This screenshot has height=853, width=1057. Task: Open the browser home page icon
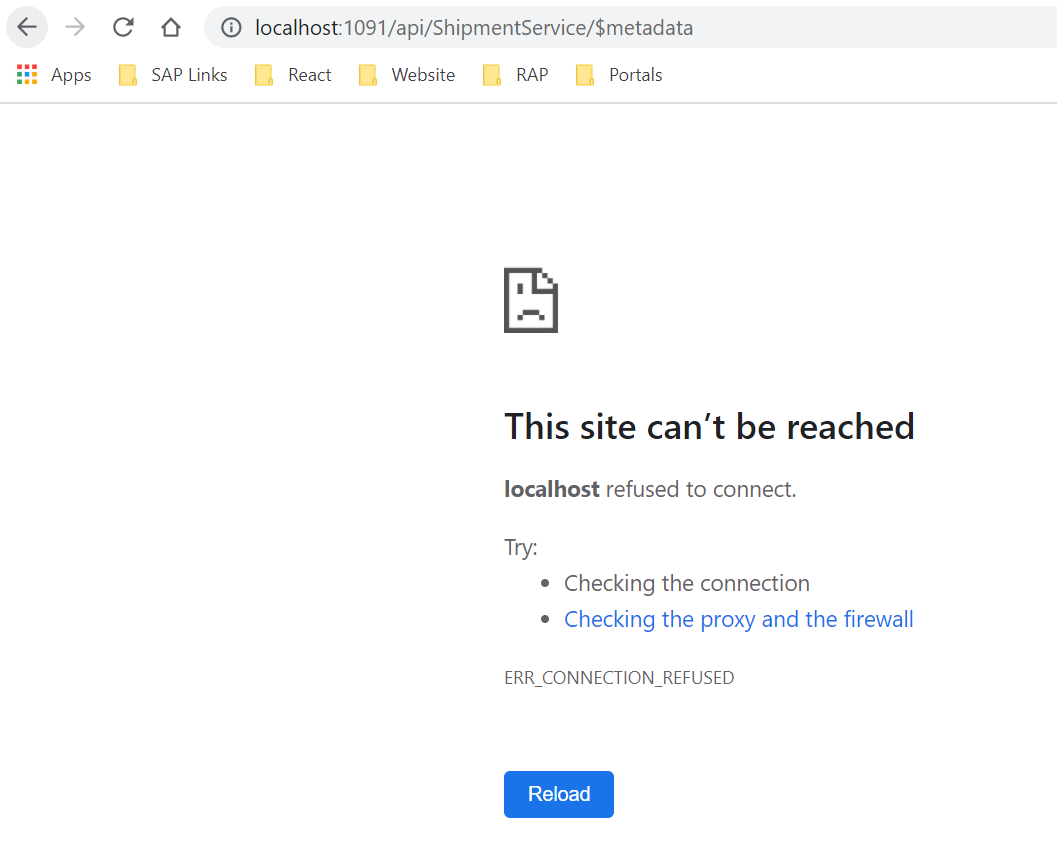(170, 27)
